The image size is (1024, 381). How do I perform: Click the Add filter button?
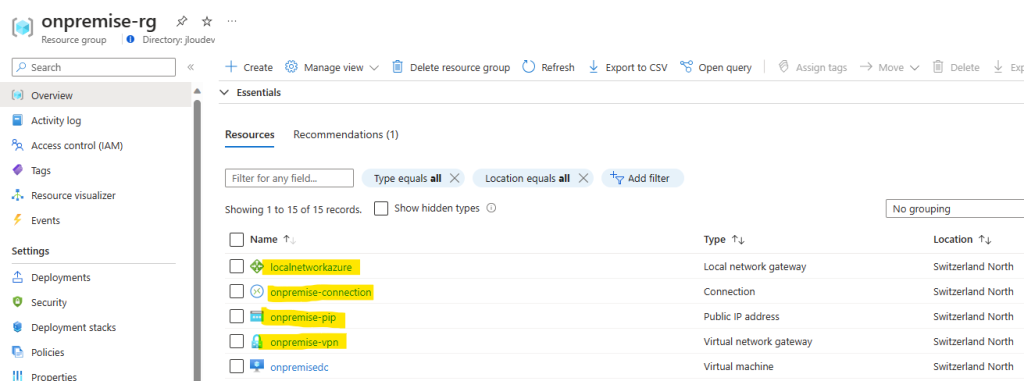click(x=642, y=178)
